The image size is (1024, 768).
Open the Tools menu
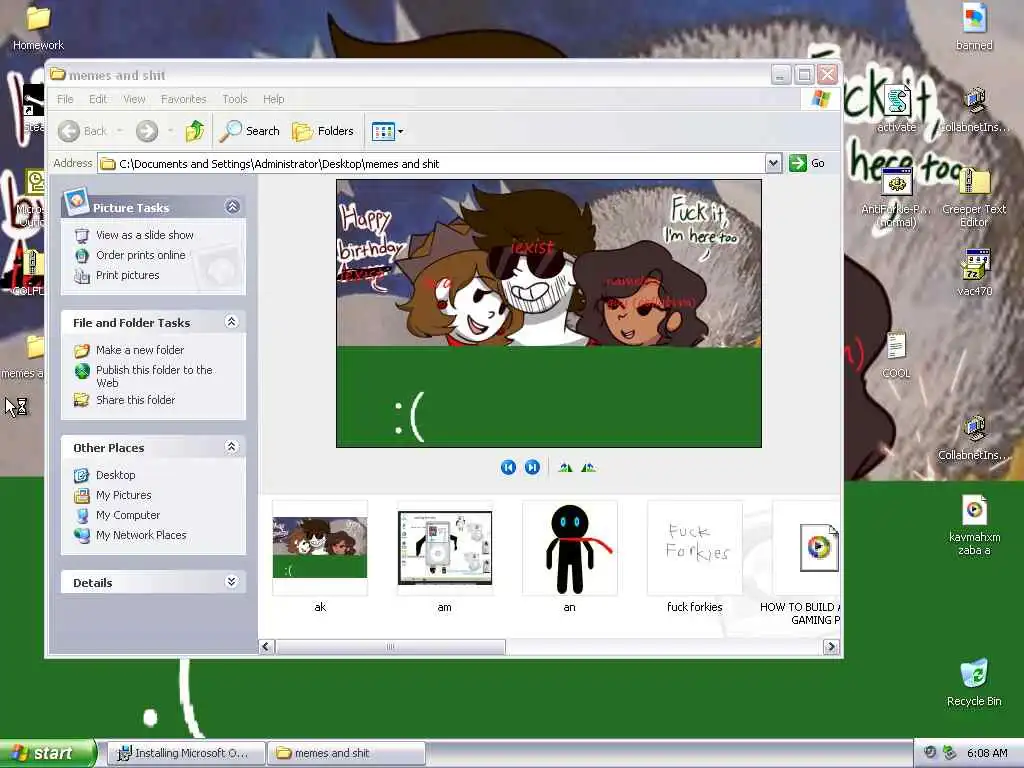(234, 99)
